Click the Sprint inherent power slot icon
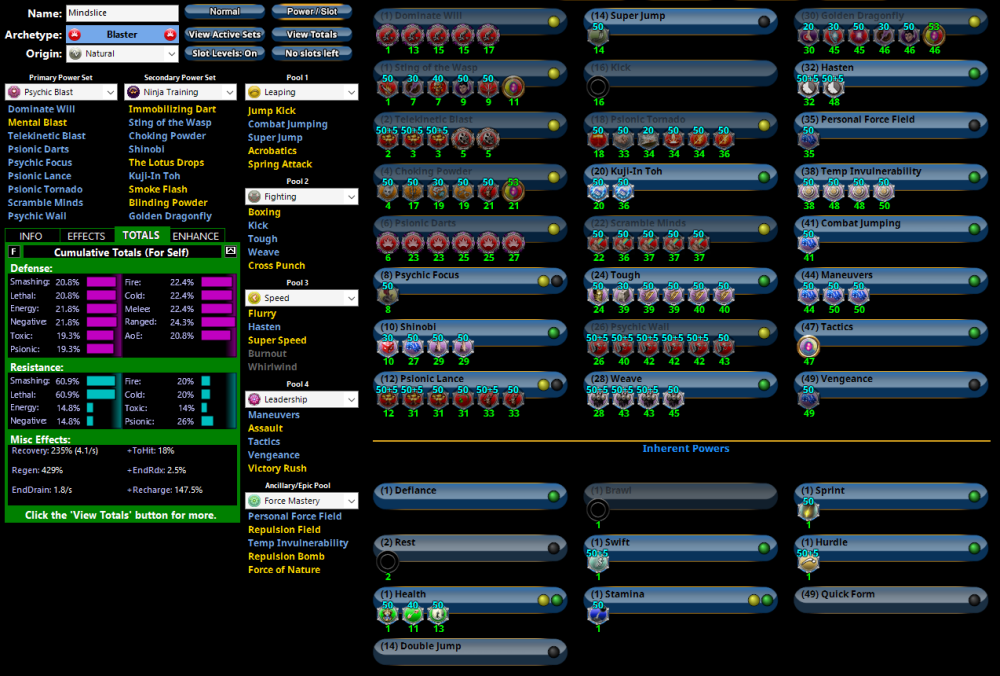 coord(808,510)
